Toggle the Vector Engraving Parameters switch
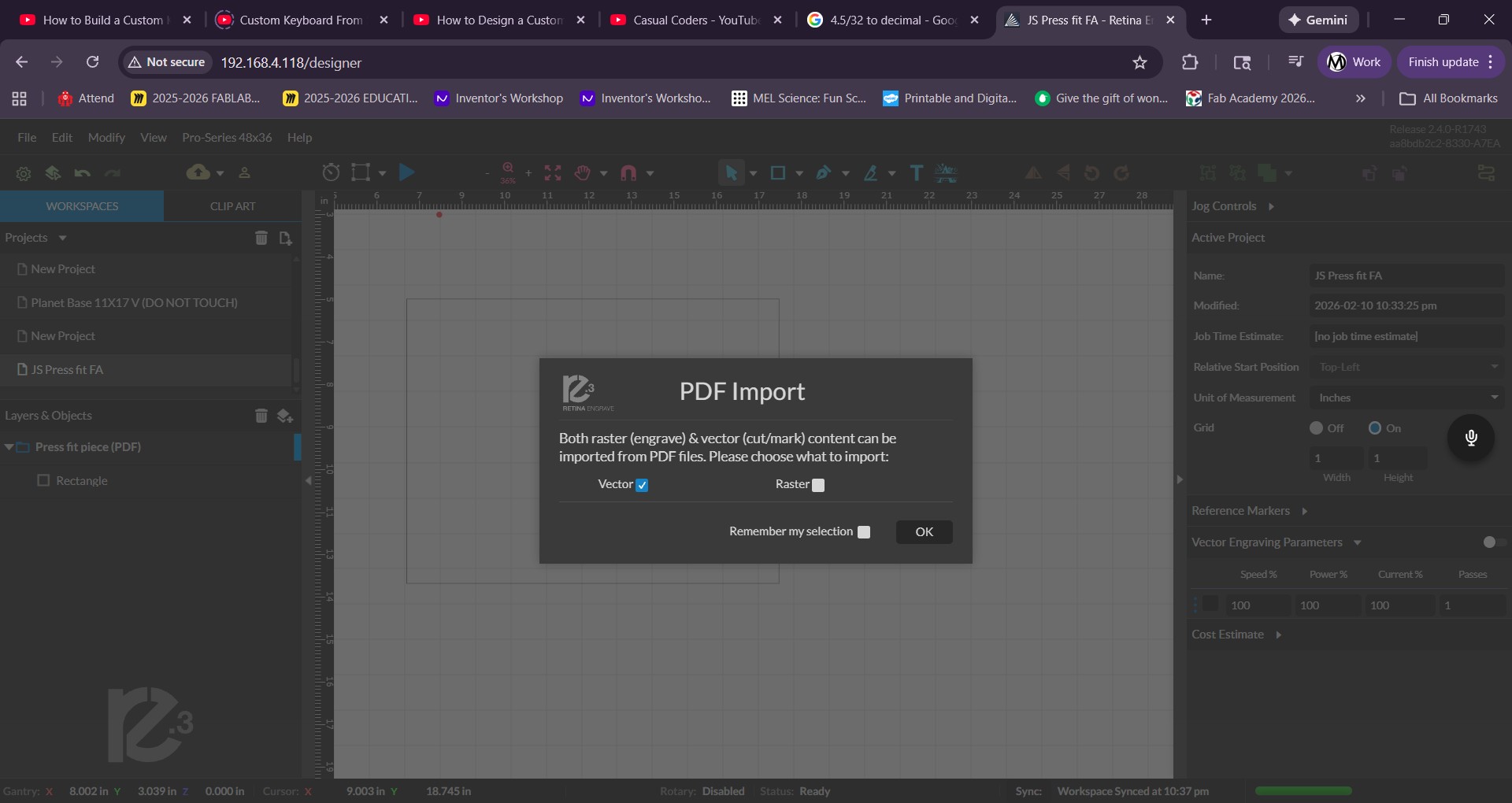 [1494, 542]
